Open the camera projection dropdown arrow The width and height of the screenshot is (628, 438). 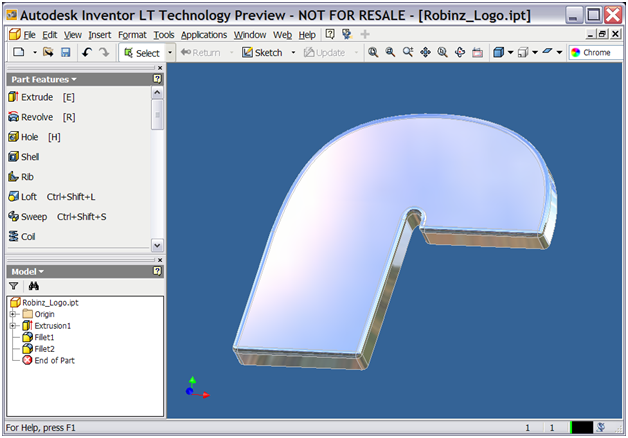pyautogui.click(x=535, y=52)
